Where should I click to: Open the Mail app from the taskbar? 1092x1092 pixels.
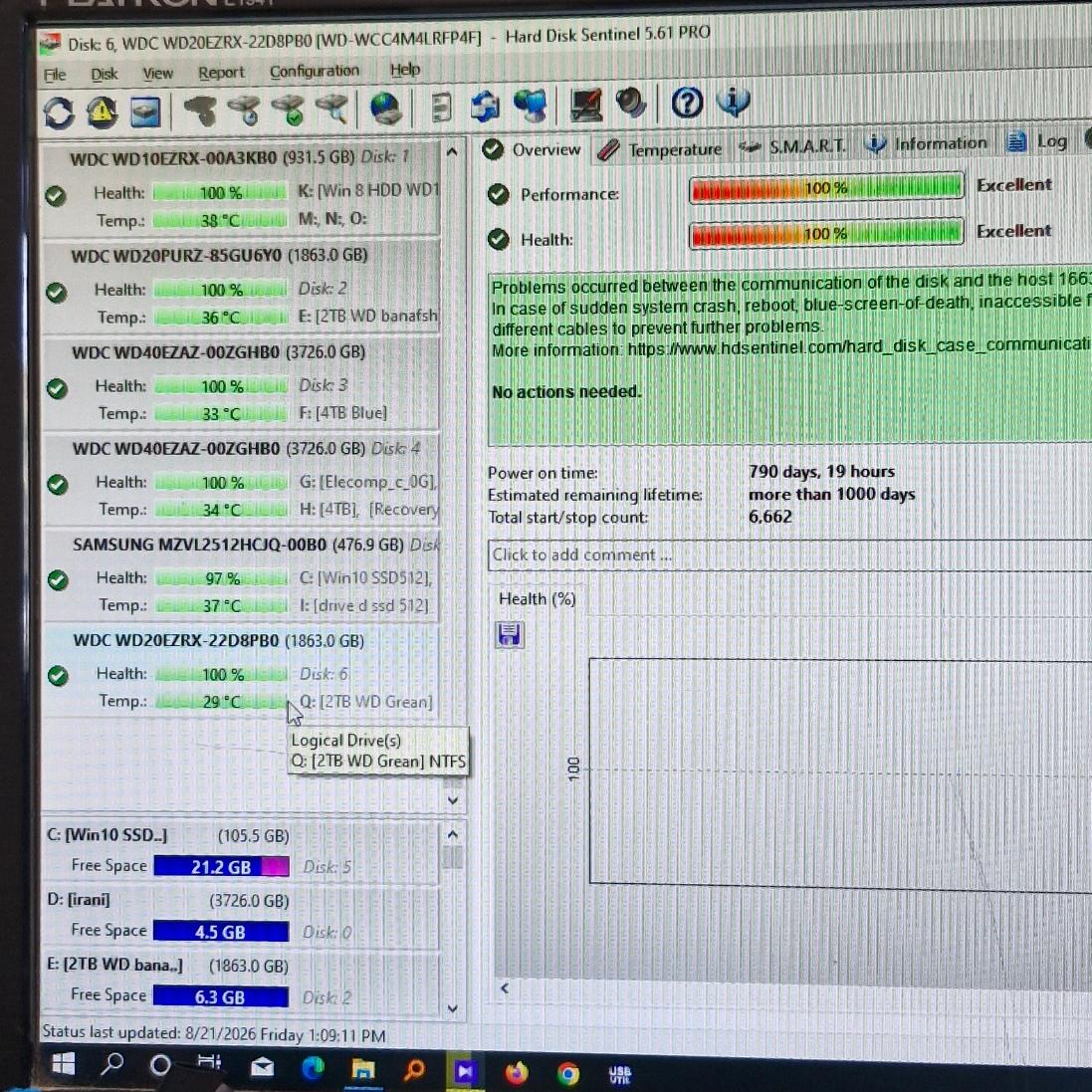(x=262, y=1066)
